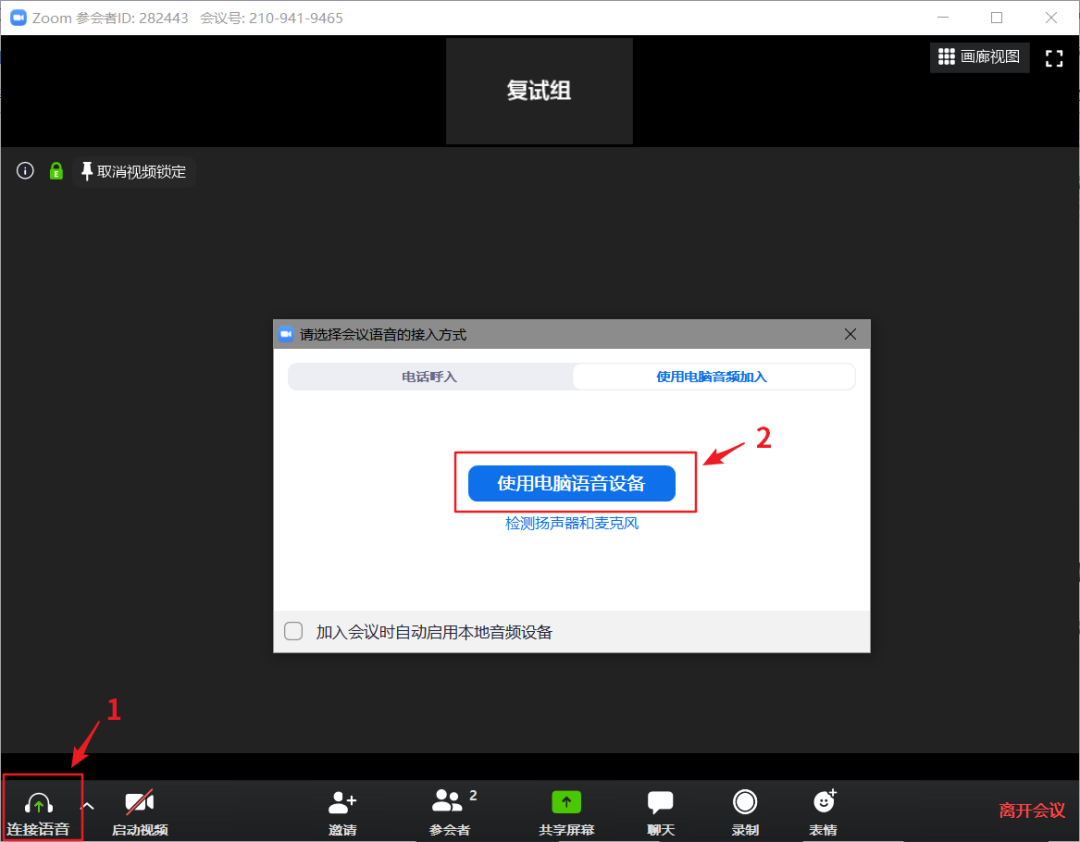The height and width of the screenshot is (842, 1080).
Task: Select the 使用电脑音频加入 tab
Action: [x=712, y=377]
